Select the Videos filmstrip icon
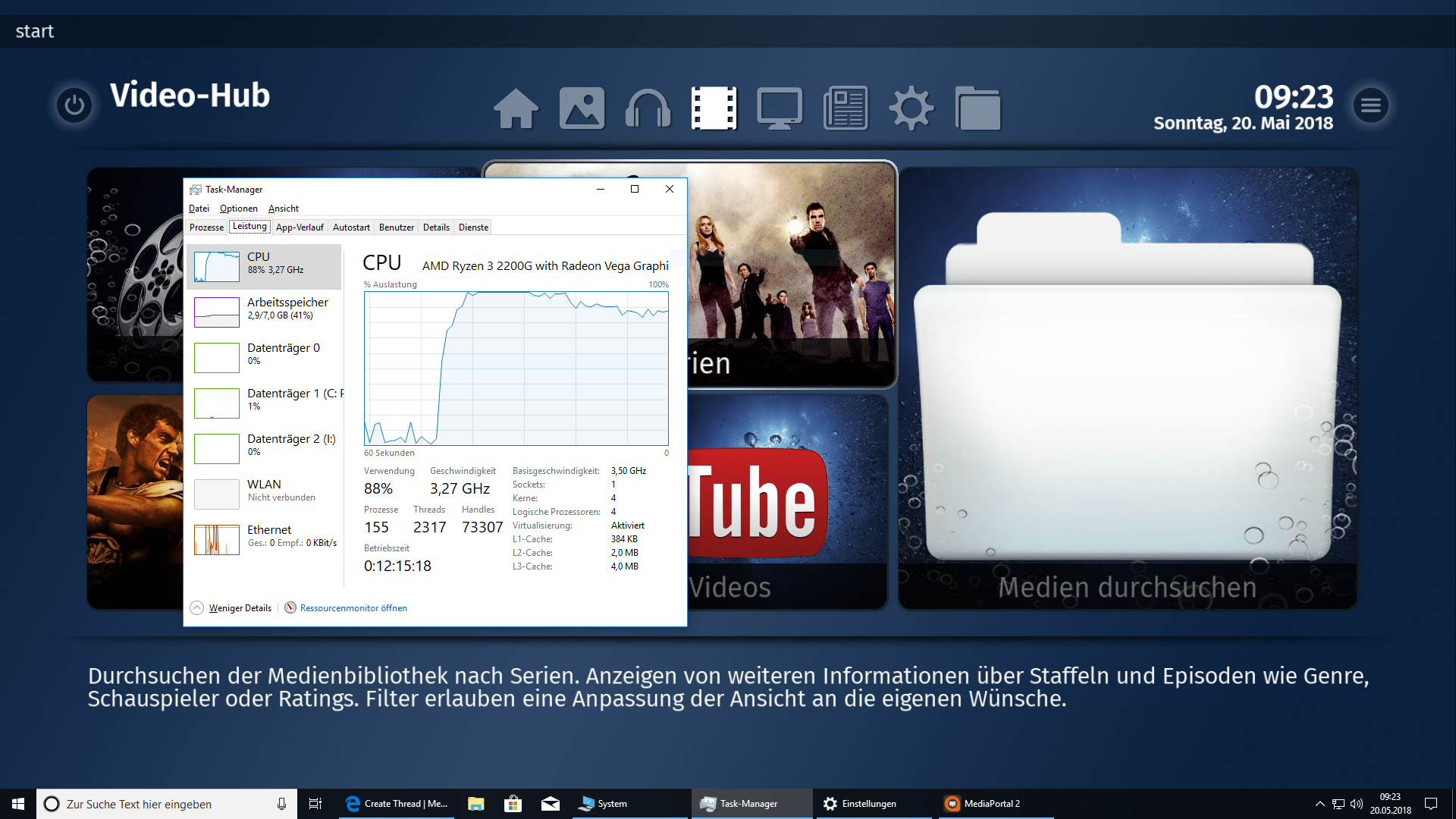Image resolution: width=1456 pixels, height=819 pixels. point(714,108)
